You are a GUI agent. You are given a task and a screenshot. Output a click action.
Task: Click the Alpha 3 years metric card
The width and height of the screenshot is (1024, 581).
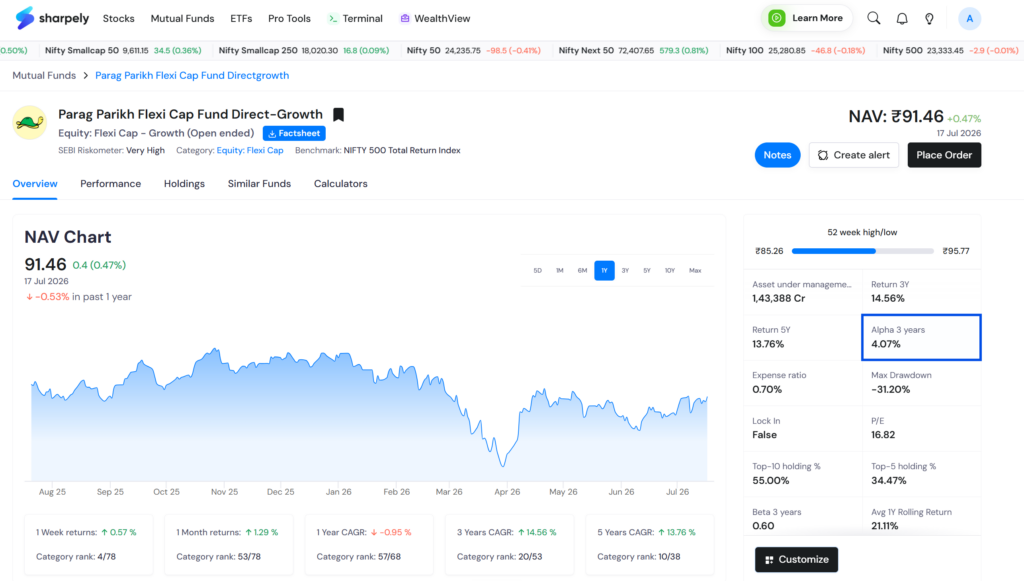(x=921, y=338)
